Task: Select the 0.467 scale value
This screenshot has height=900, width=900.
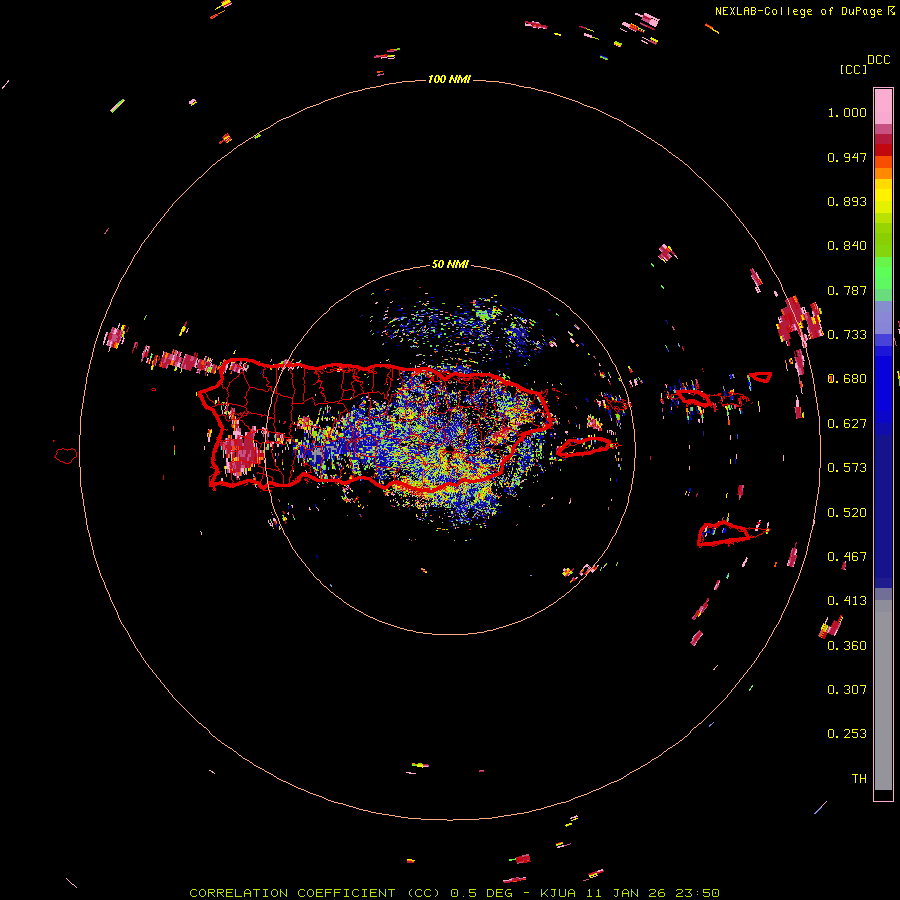Action: [x=847, y=557]
